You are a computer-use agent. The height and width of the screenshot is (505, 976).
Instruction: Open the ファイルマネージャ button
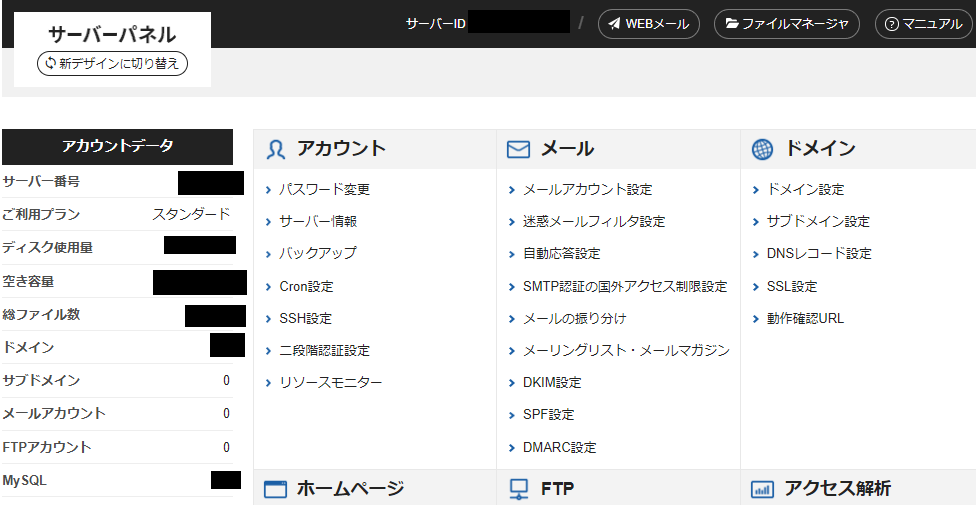(786, 24)
